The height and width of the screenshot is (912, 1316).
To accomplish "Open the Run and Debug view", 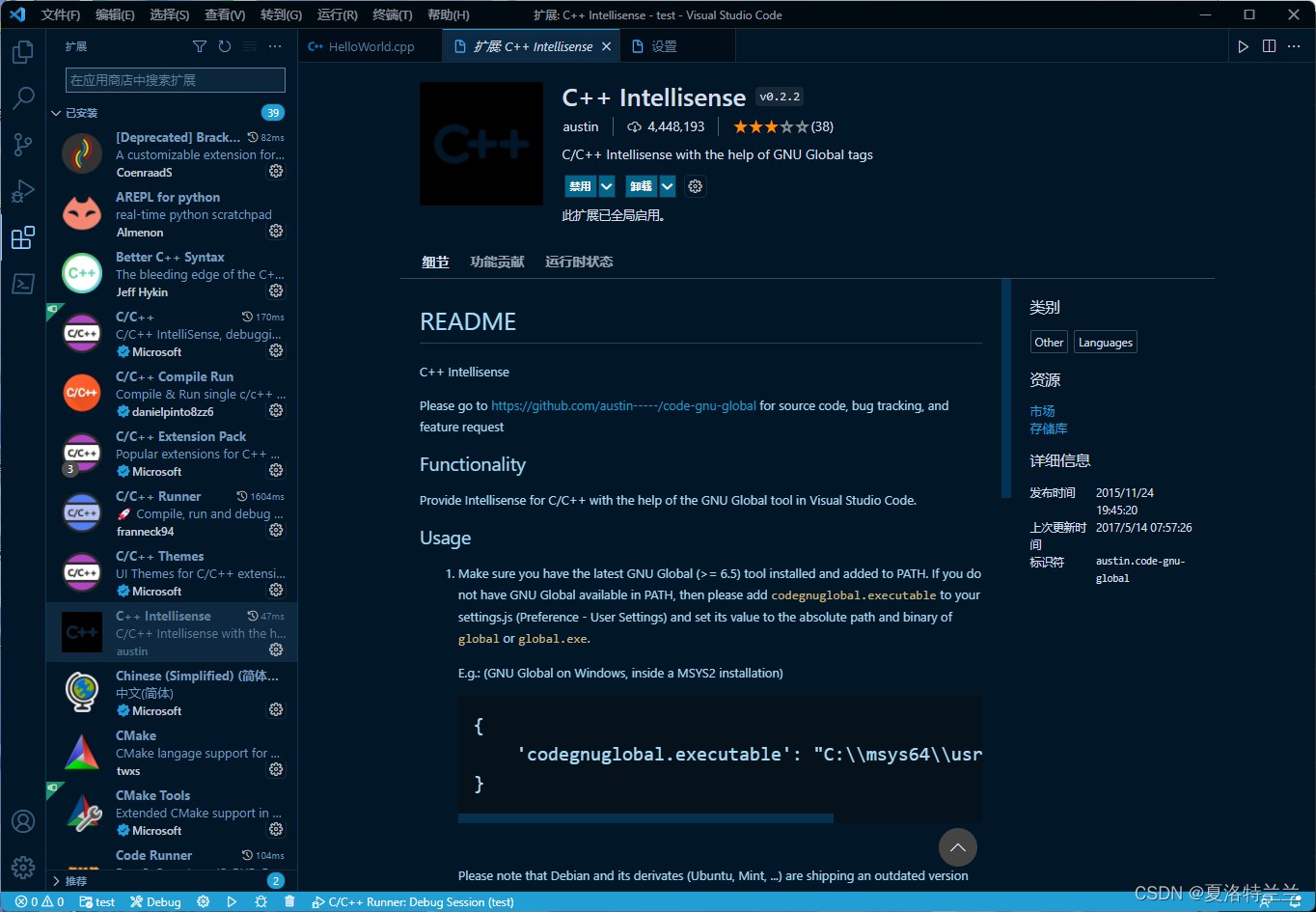I will coord(23,191).
